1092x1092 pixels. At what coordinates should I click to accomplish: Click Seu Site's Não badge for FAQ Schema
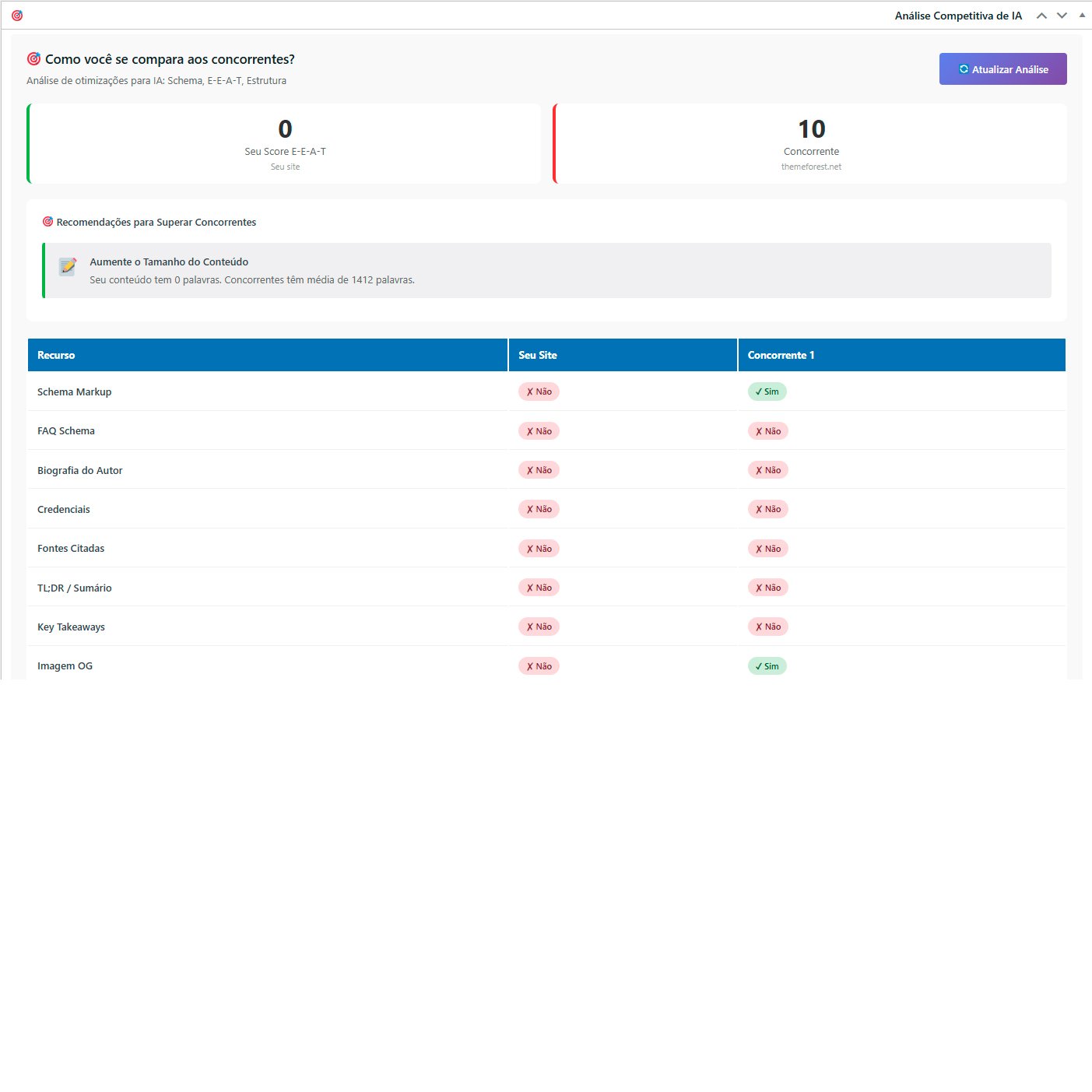[539, 431]
